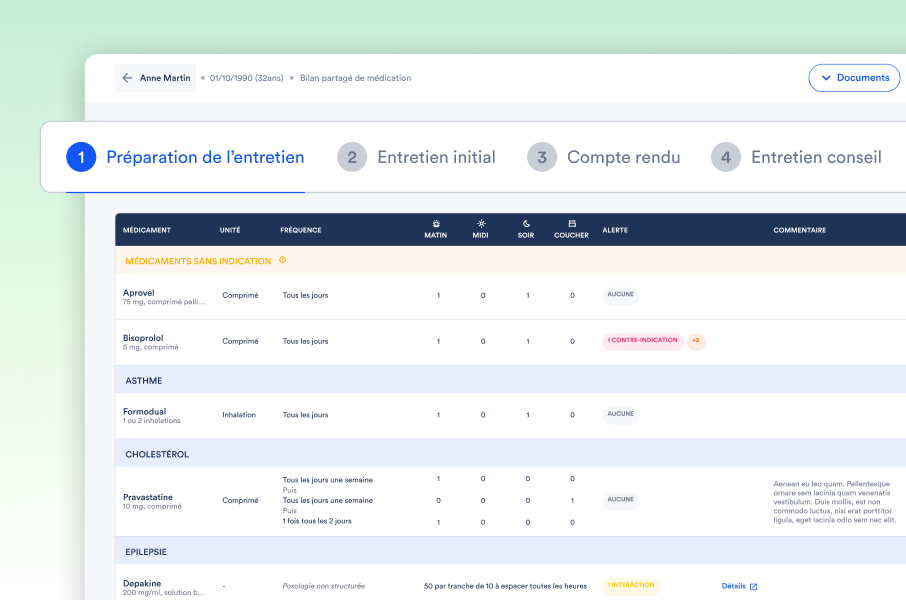
Task: Open the Détails link for Depakine
Action: pos(733,586)
